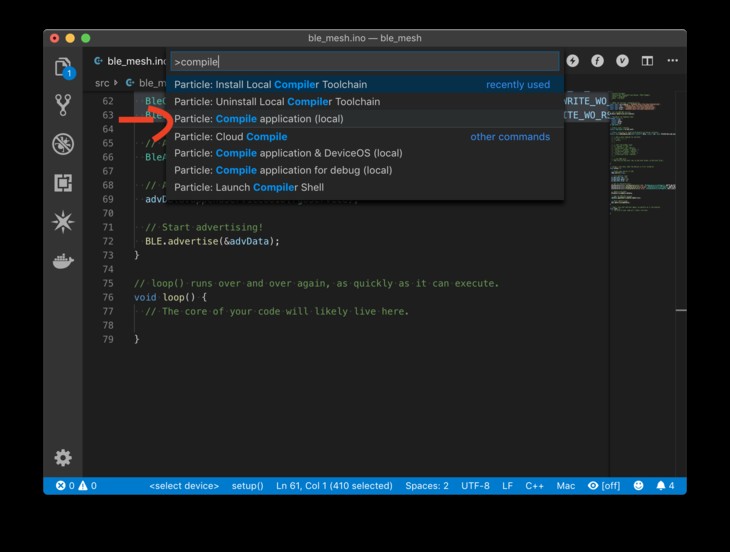The image size is (730, 552).
Task: Open the select device picker
Action: coord(184,486)
